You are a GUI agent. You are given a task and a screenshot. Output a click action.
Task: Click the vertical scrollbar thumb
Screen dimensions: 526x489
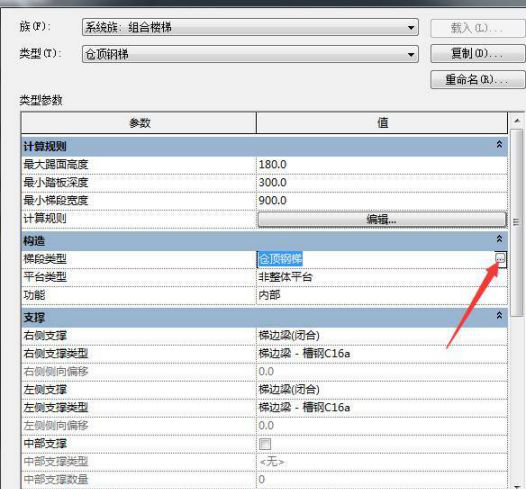pos(516,222)
